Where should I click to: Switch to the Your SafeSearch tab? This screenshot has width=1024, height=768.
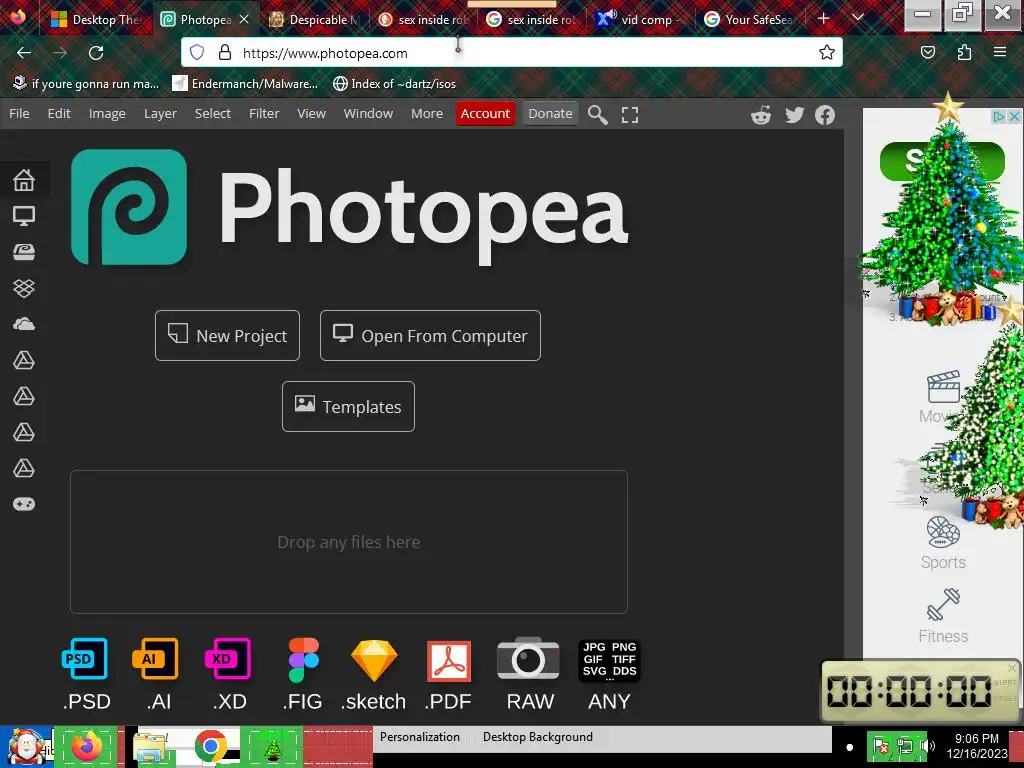[750, 20]
